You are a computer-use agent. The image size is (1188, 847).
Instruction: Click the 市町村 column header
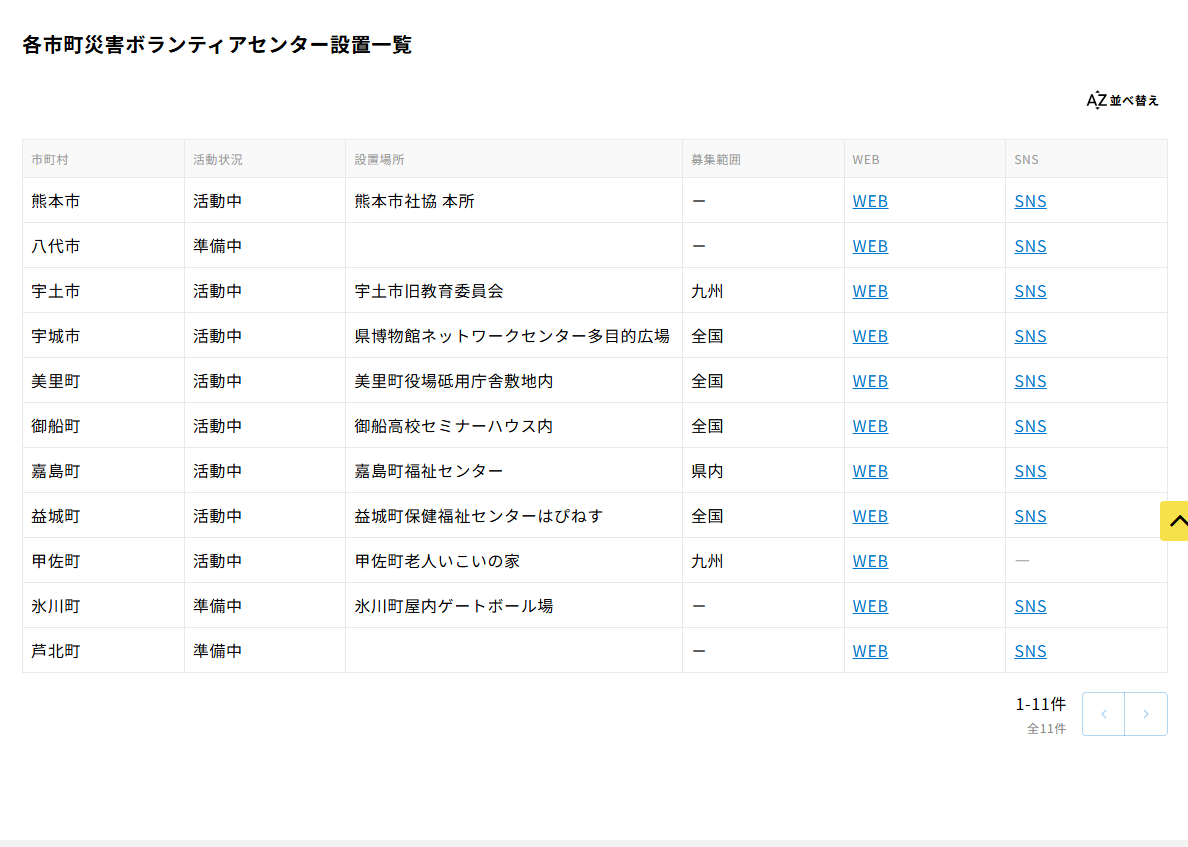103,159
